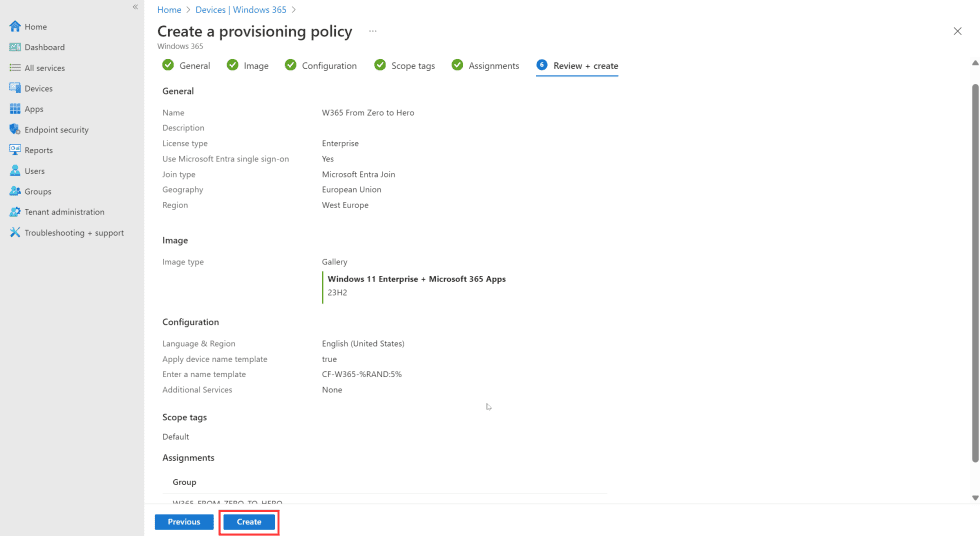980x536 pixels.
Task: Click the Previous button
Action: pos(184,522)
